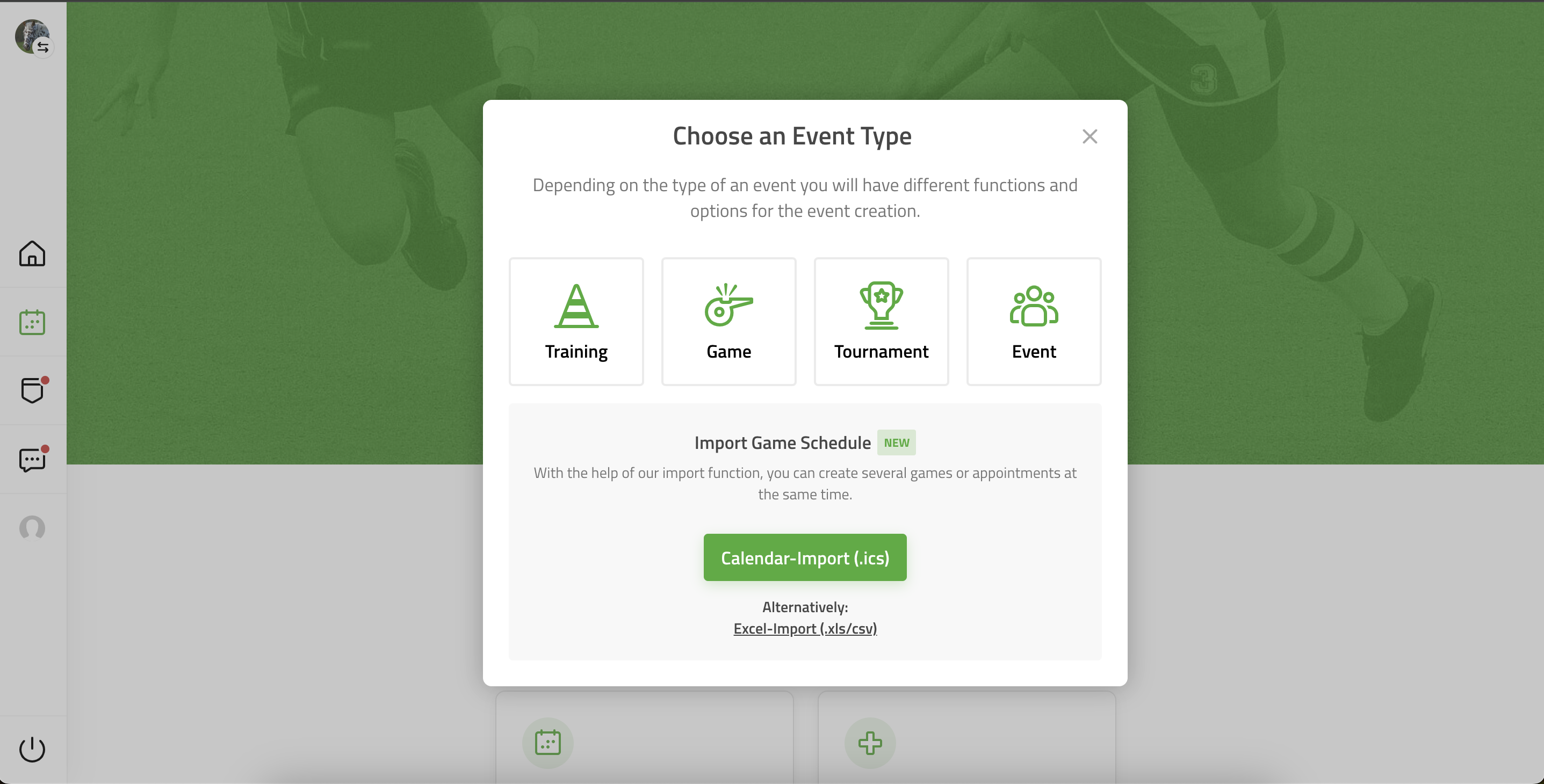Open the Excel-Import (.xls/csv) link
The image size is (1544, 784).
pyautogui.click(x=805, y=629)
